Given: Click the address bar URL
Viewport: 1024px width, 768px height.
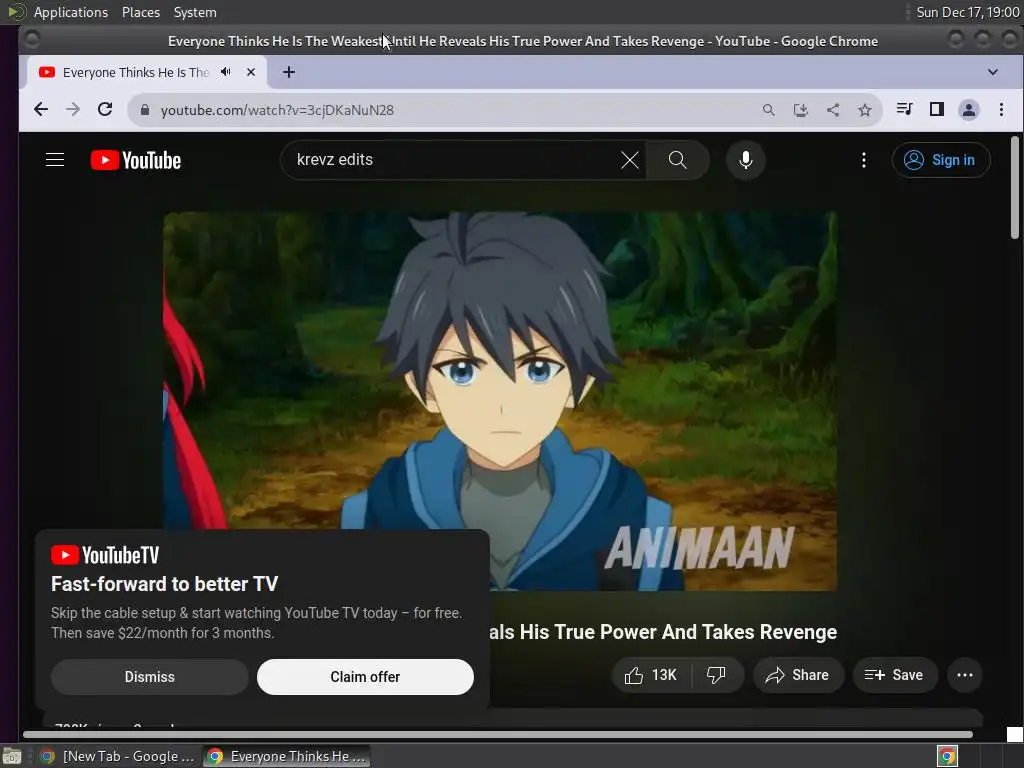Looking at the screenshot, I should [277, 110].
